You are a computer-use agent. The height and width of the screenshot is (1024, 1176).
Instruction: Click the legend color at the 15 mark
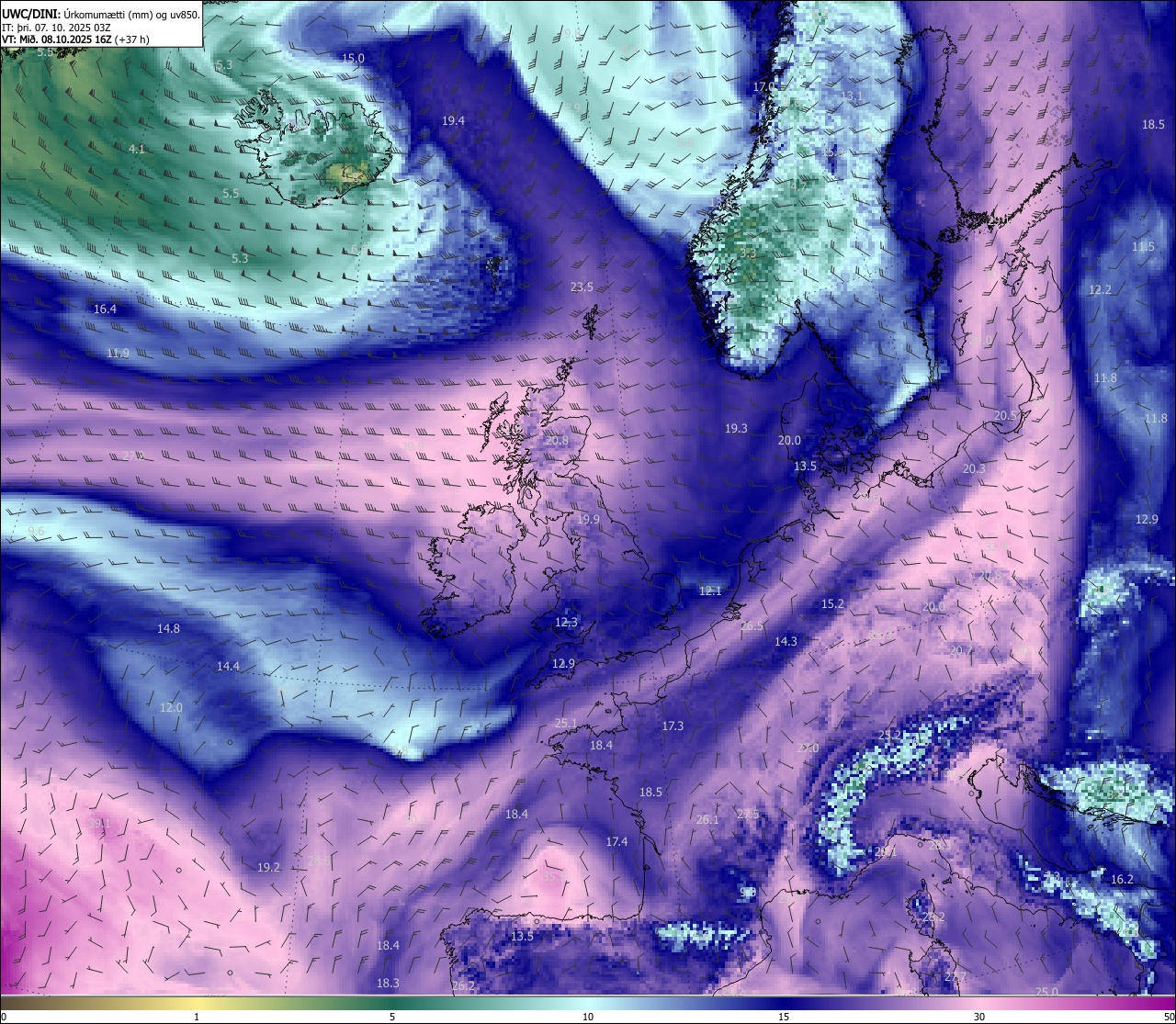pyautogui.click(x=784, y=1003)
